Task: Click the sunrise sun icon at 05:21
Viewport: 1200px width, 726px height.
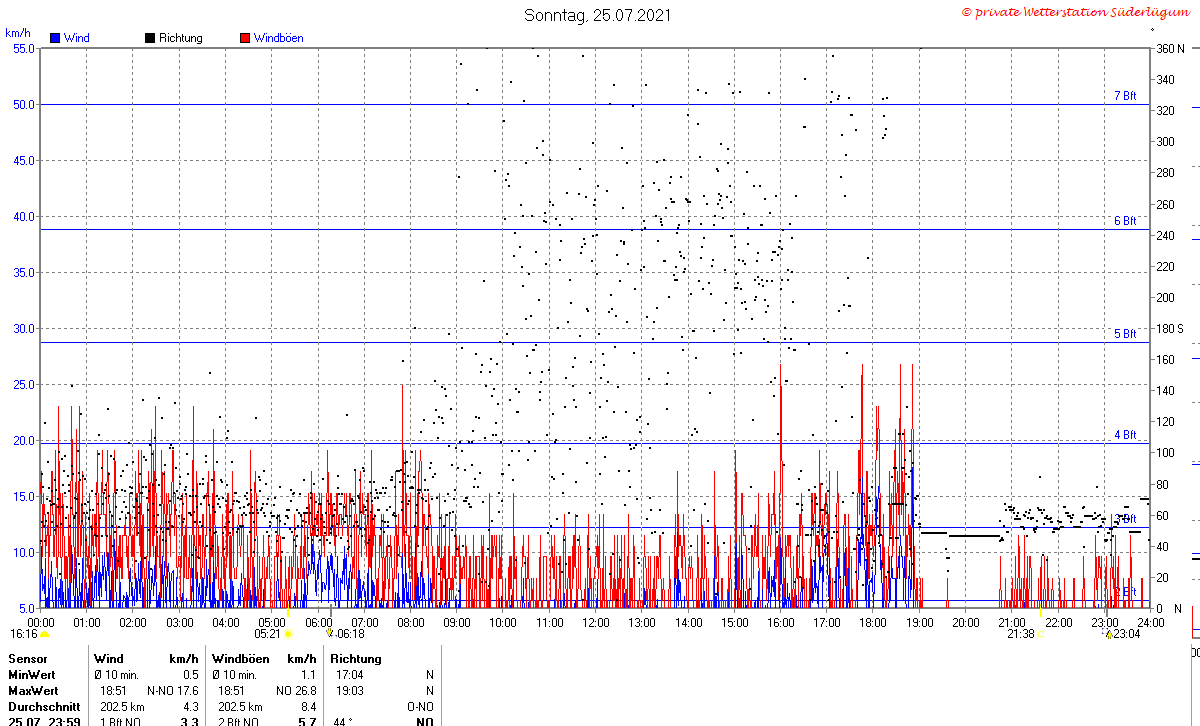Action: tap(288, 634)
